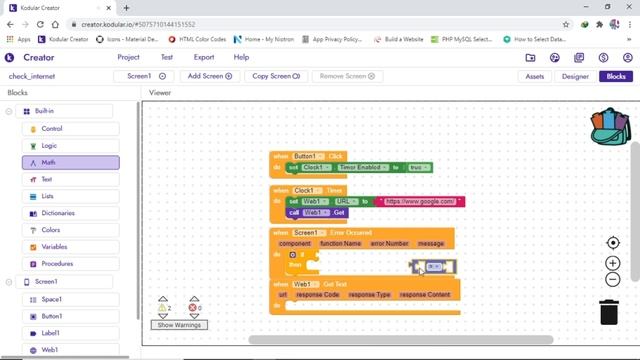
Task: Zoom out the blocks workspace
Action: [613, 280]
